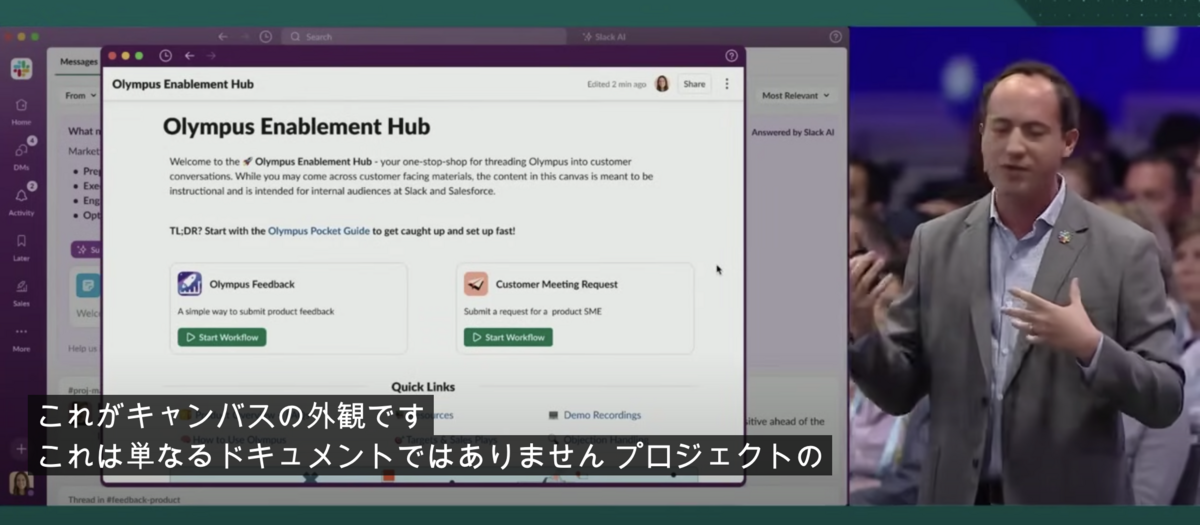
Task: Open the Olympus Pocket Guide link
Action: [x=319, y=230]
